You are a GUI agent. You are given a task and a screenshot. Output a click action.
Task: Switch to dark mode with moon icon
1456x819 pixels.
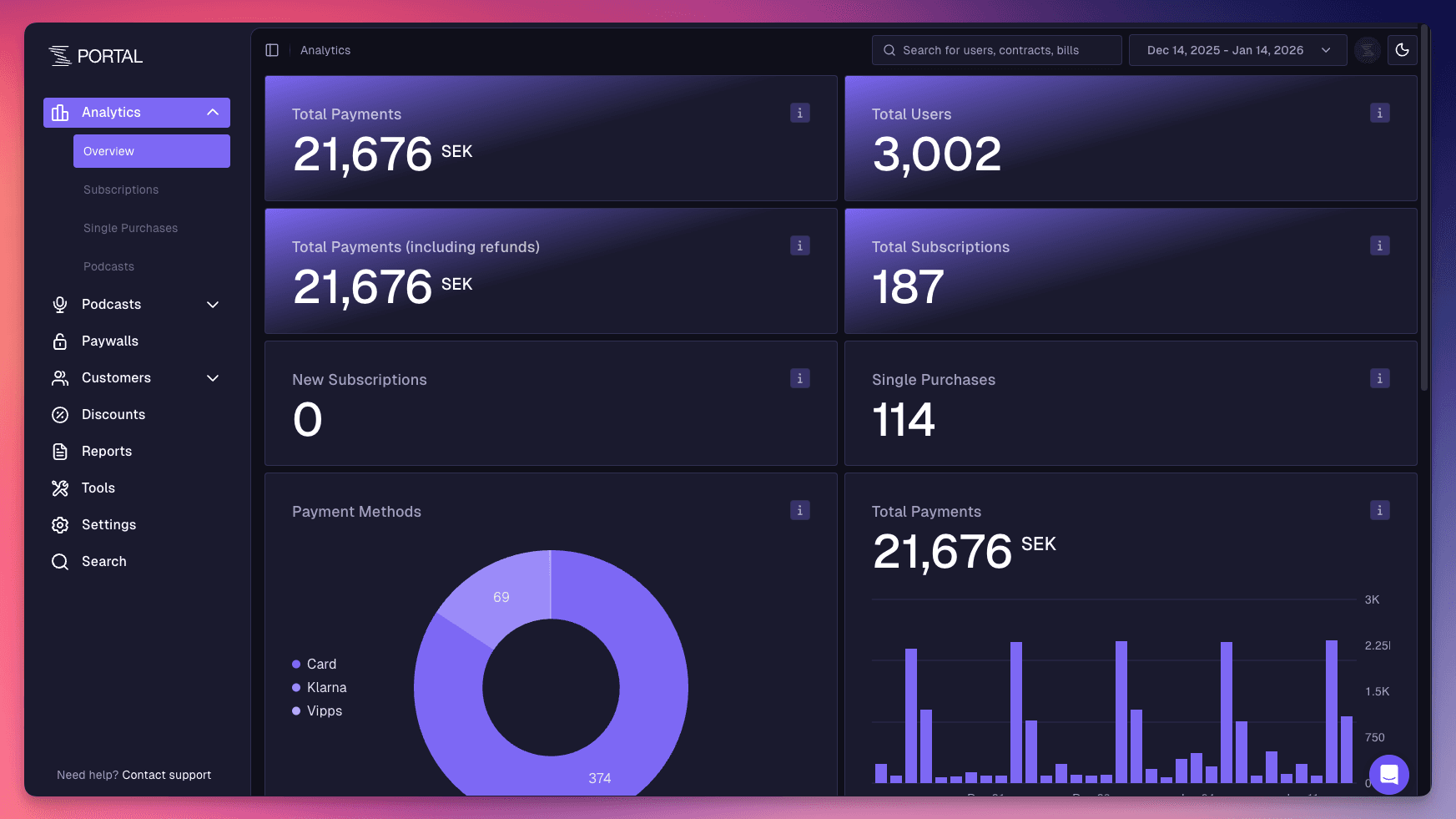click(1403, 50)
